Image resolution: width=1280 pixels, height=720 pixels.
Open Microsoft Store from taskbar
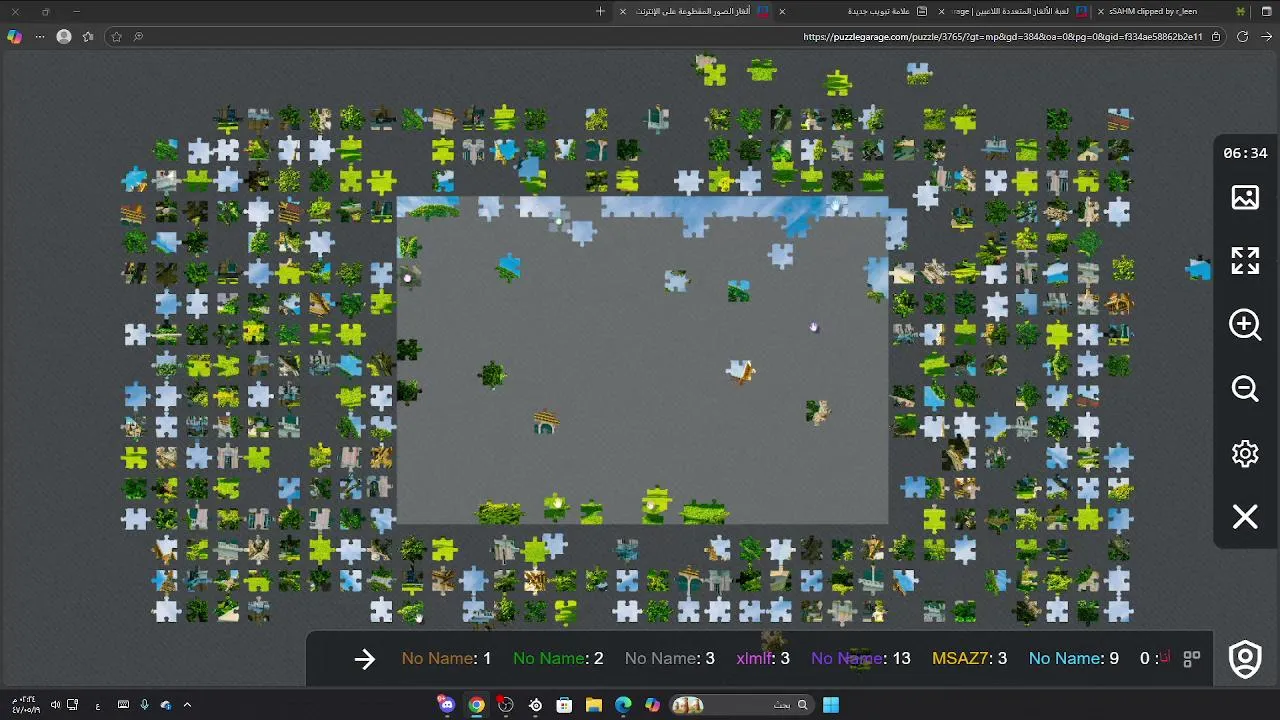click(564, 705)
